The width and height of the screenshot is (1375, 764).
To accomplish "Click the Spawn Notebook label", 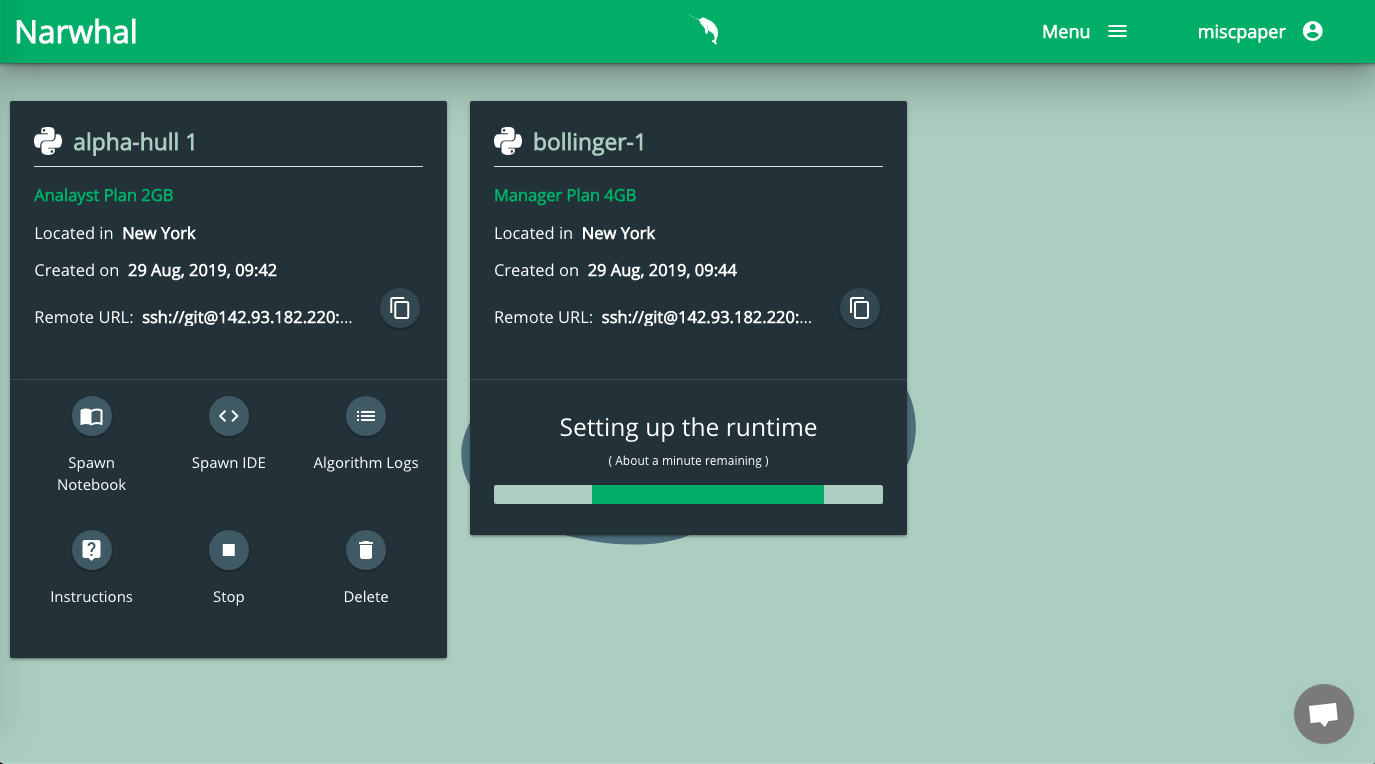I will pos(91,474).
